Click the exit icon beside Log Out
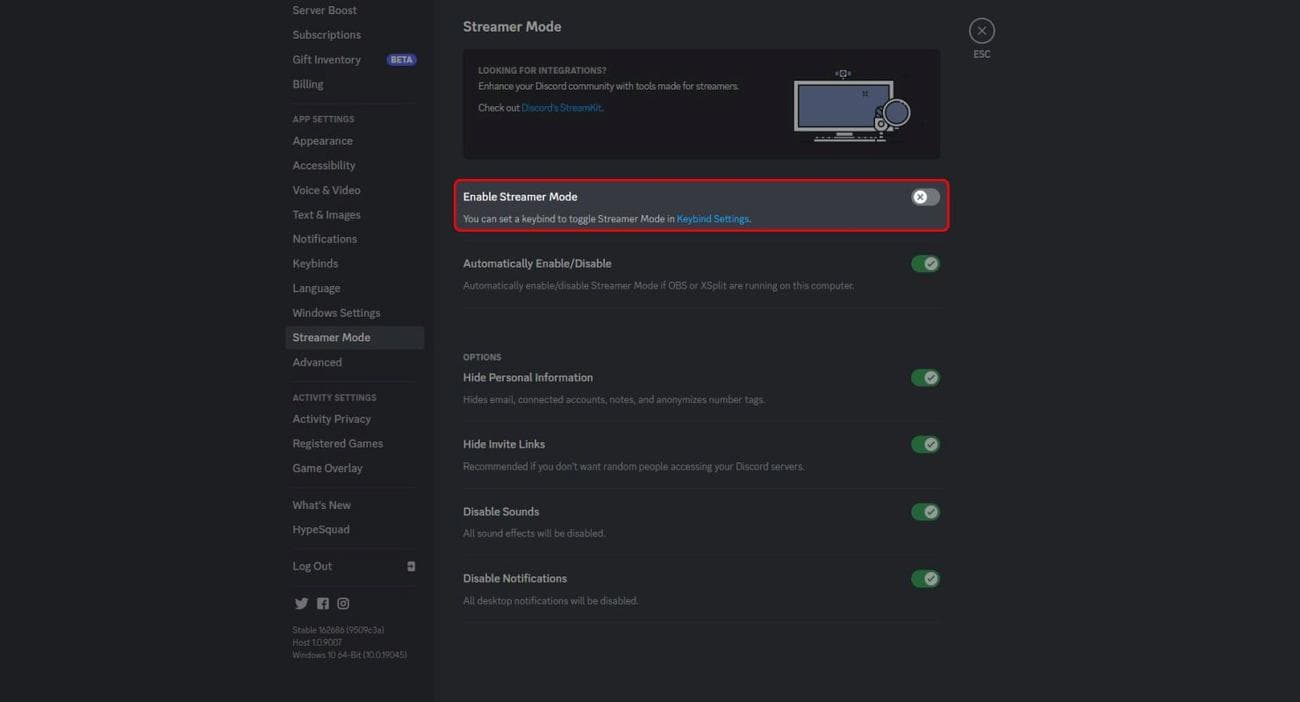Viewport: 1300px width, 702px height. (x=410, y=565)
